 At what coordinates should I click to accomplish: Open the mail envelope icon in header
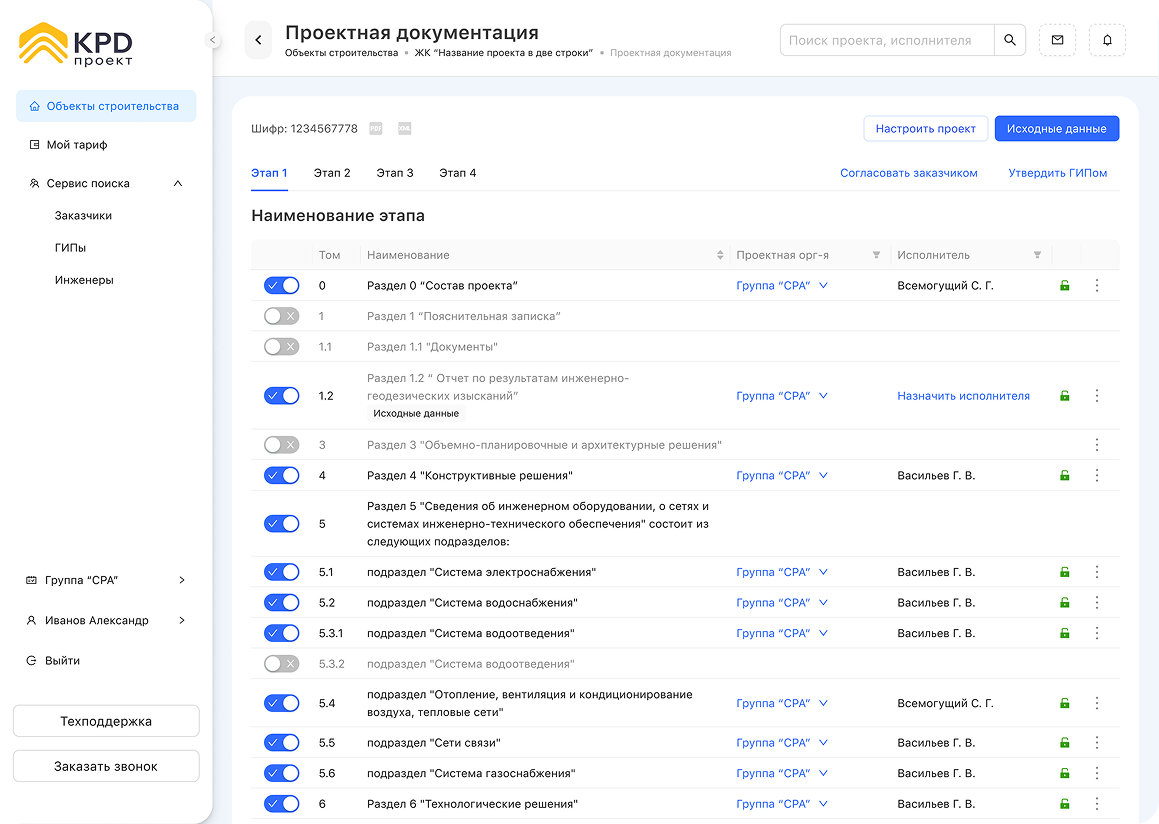click(1057, 40)
